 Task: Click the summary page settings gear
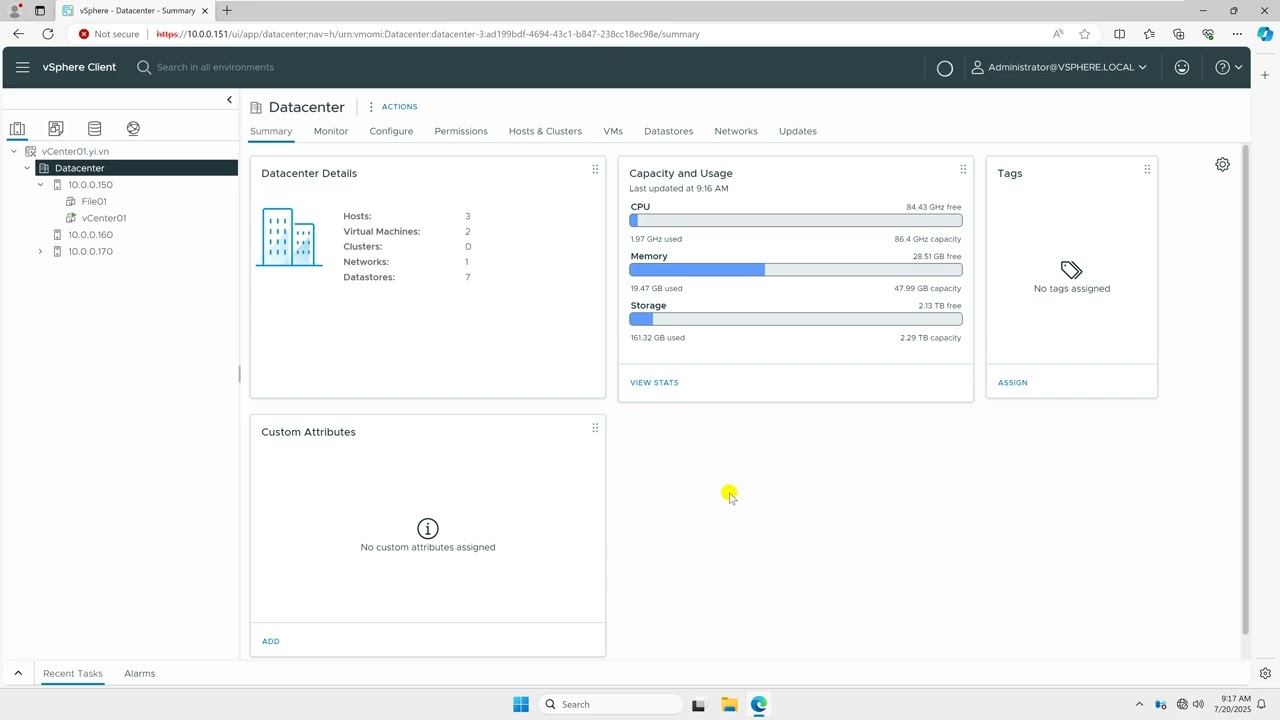1222,164
